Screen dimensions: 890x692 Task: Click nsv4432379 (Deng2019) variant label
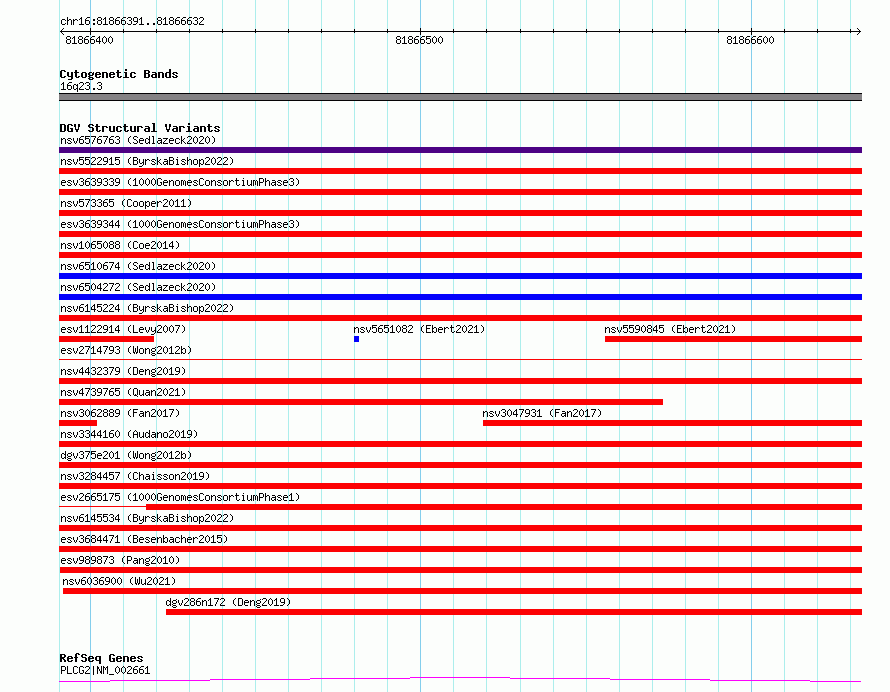coord(123,371)
